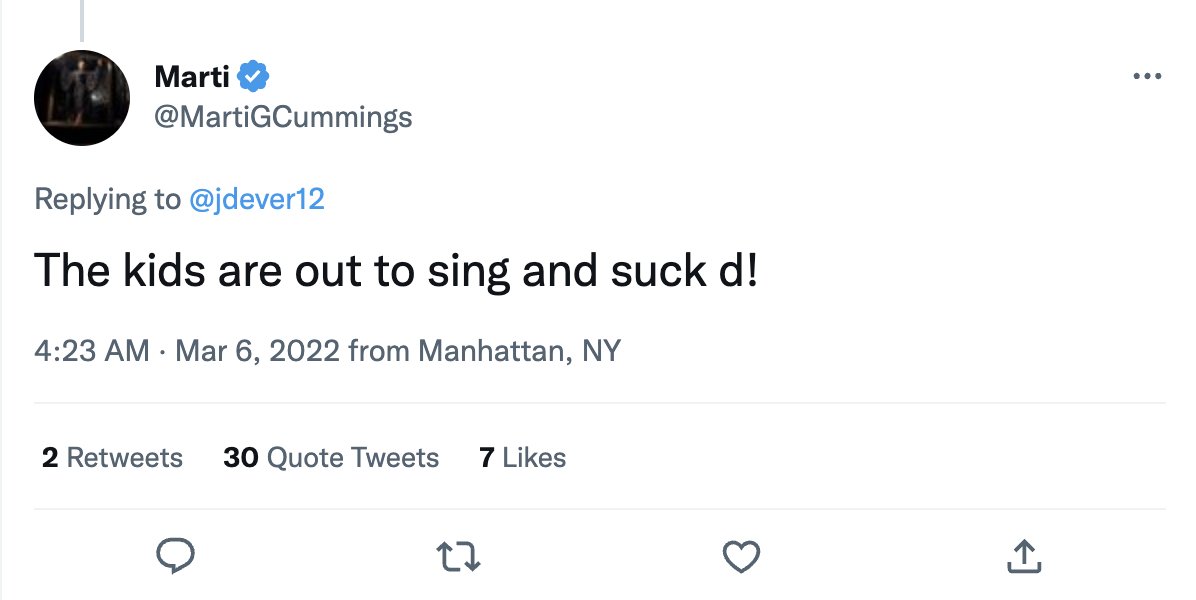Viewport: 1196px width, 600px height.
Task: Open Marti's round profile avatar
Action: (x=82, y=98)
